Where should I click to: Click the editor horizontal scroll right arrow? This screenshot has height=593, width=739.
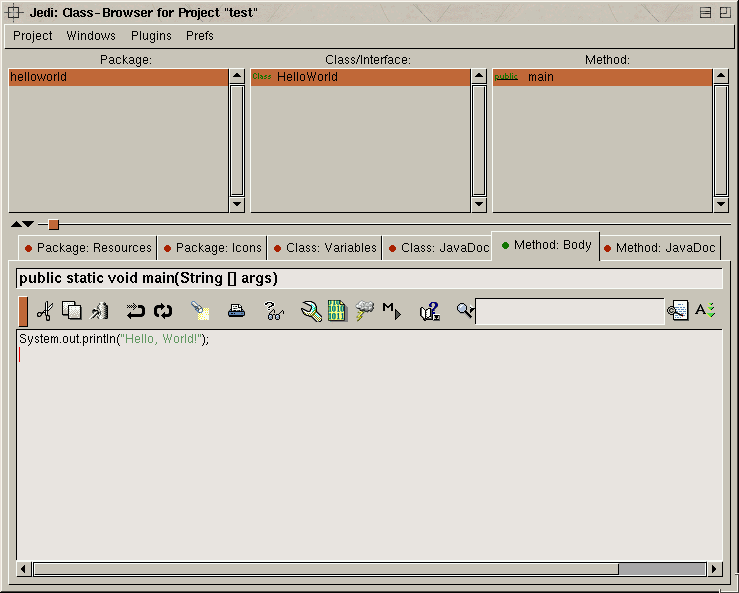pos(714,569)
